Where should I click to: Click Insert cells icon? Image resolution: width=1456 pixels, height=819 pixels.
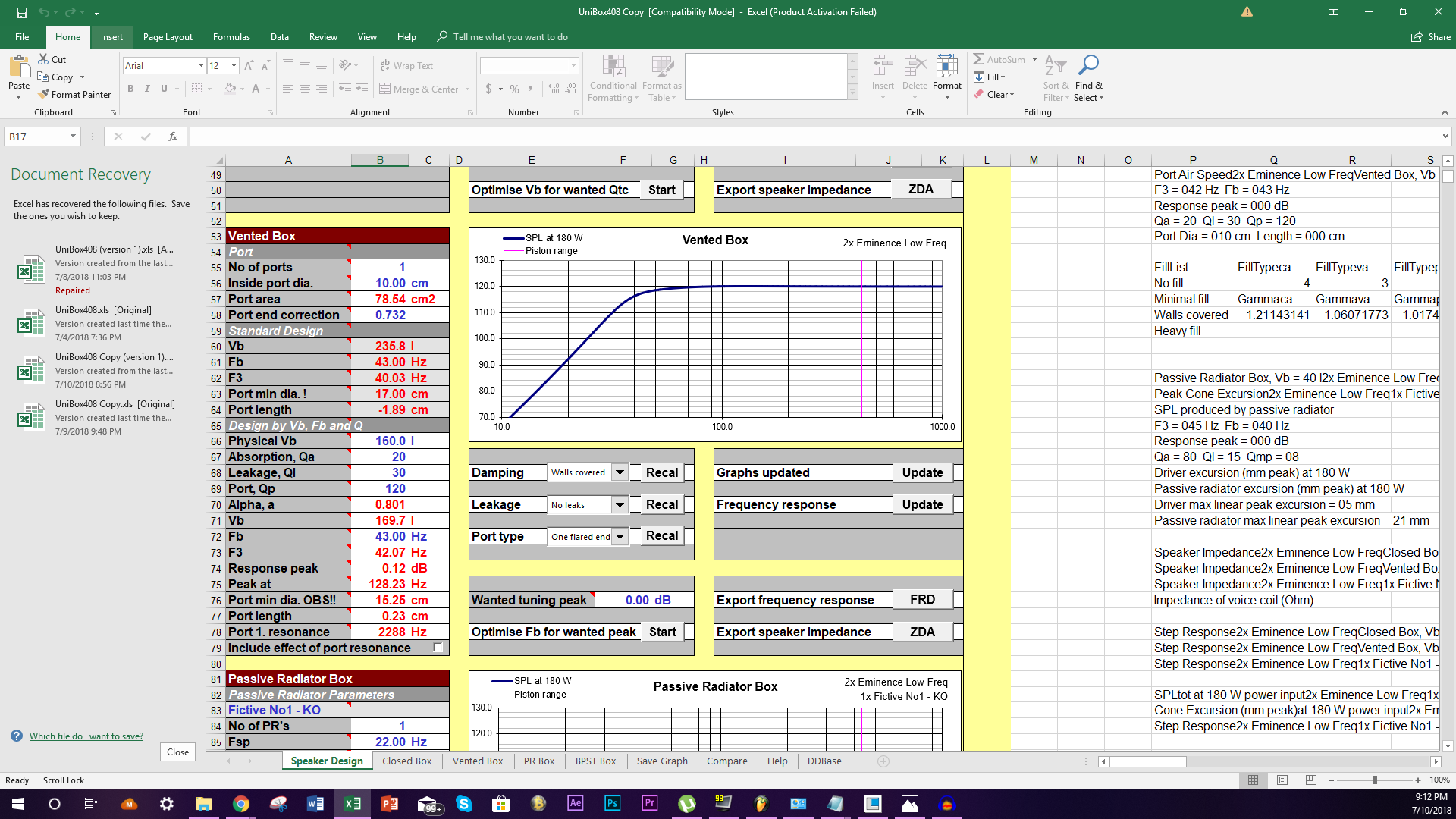coord(882,67)
